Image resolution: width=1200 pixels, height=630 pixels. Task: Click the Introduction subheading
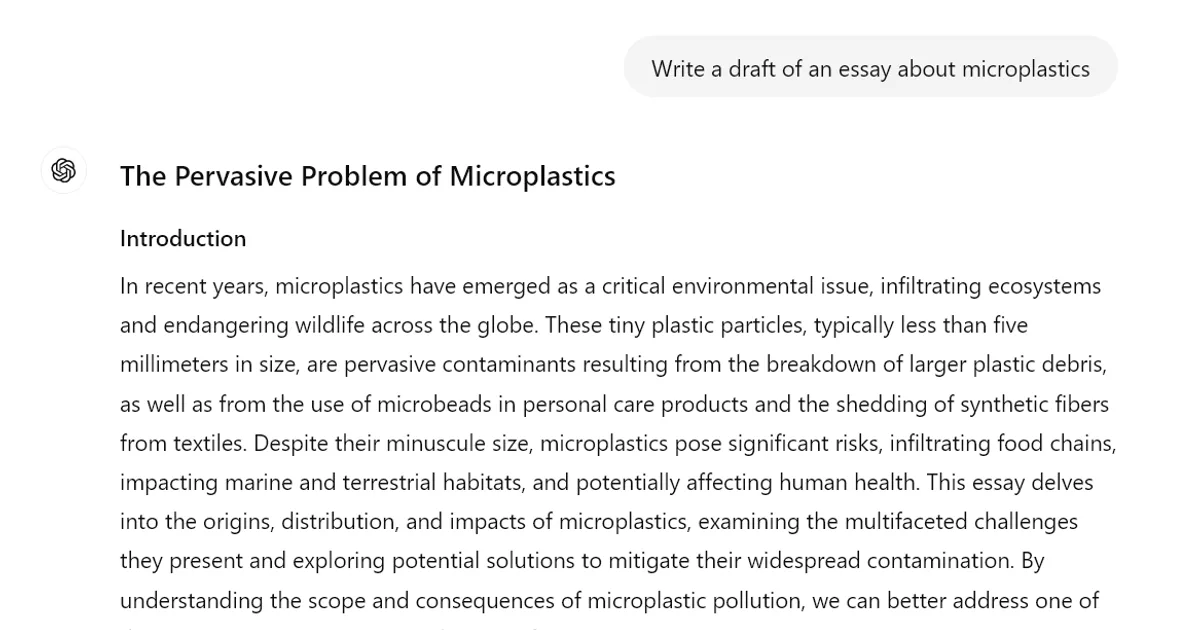(183, 239)
